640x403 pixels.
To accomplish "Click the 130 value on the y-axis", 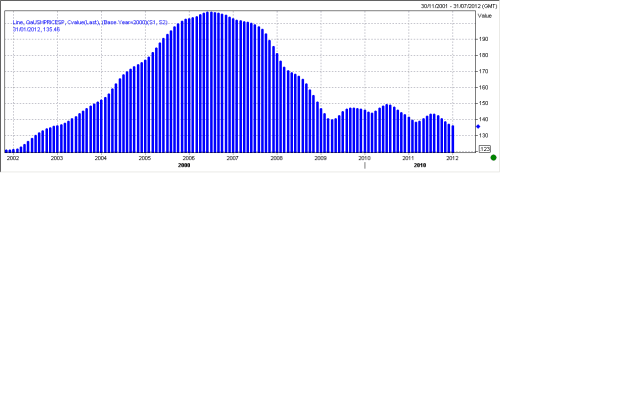I will (483, 135).
